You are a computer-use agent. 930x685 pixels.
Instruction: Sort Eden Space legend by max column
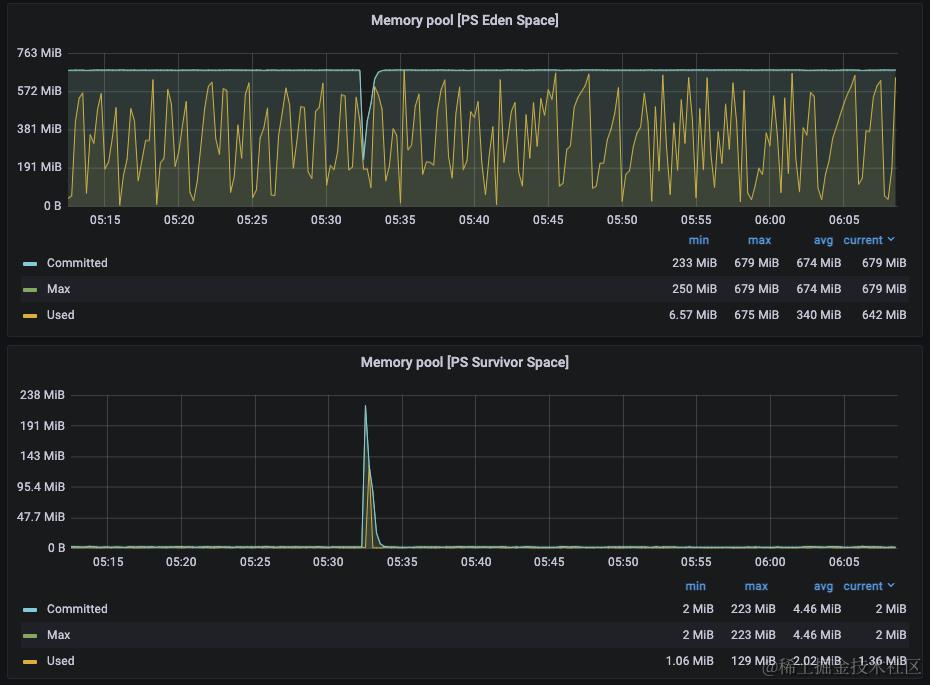pyautogui.click(x=759, y=240)
